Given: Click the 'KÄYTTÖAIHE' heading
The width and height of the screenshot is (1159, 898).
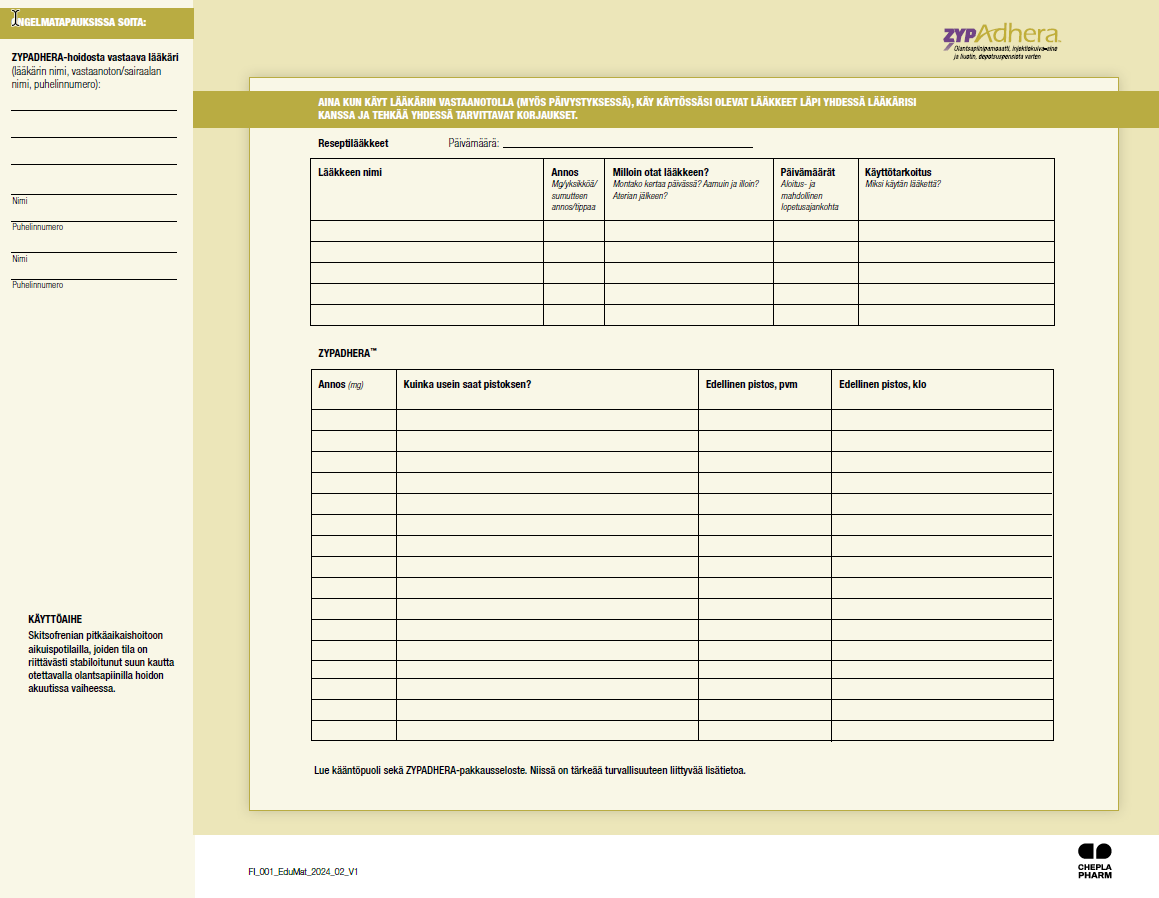Looking at the screenshot, I should (55, 619).
